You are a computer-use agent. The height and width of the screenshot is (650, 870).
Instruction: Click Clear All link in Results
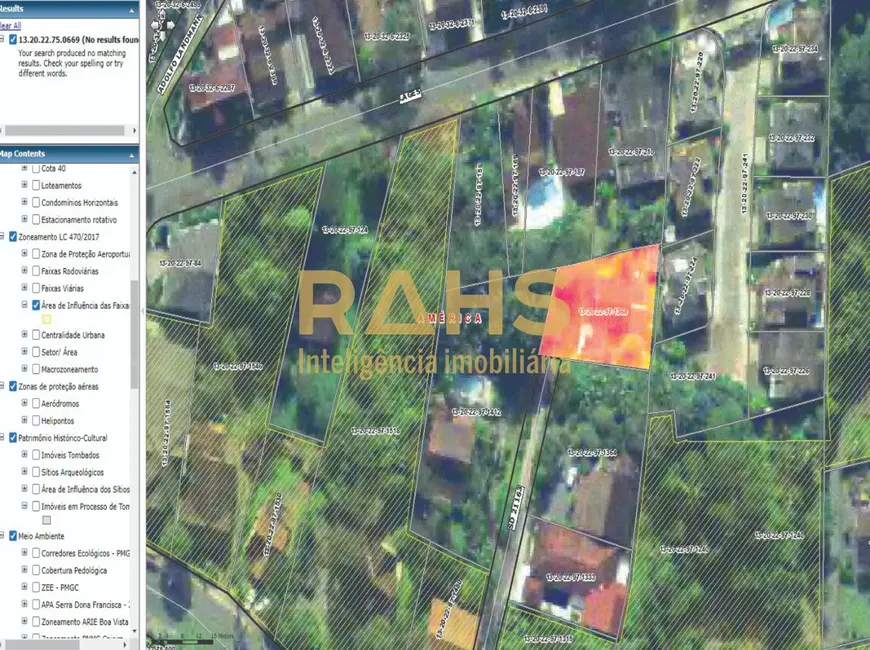pyautogui.click(x=9, y=25)
